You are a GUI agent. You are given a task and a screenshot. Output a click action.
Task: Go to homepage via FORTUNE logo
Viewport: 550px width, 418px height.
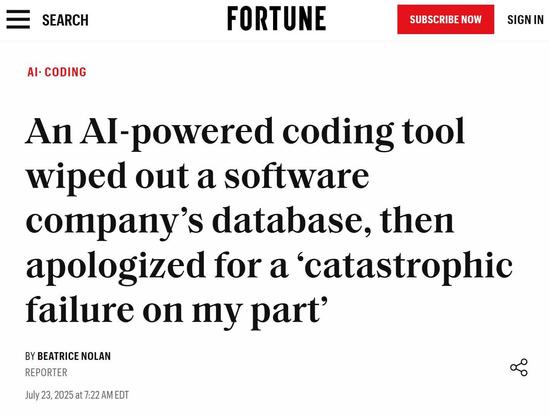pos(277,19)
